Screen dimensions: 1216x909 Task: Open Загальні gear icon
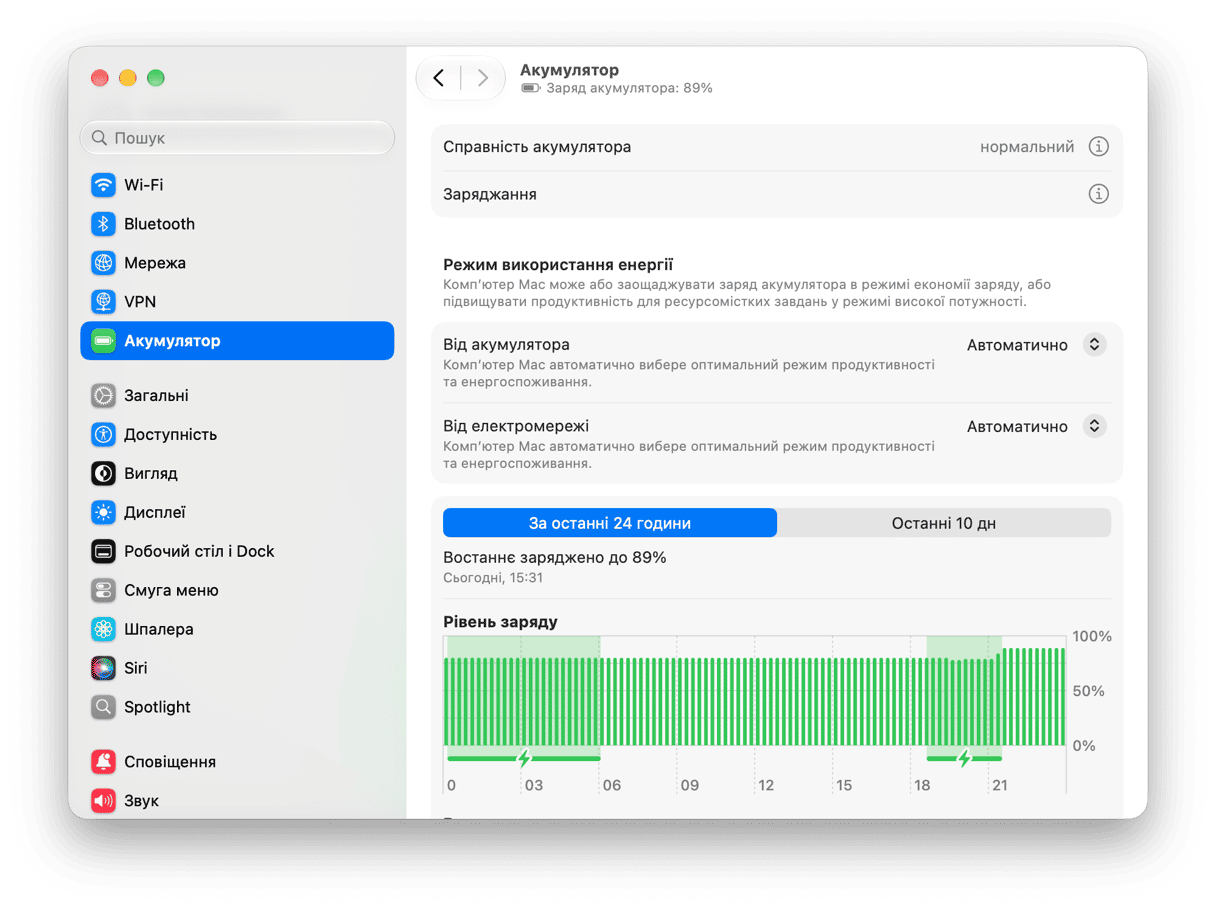(103, 396)
